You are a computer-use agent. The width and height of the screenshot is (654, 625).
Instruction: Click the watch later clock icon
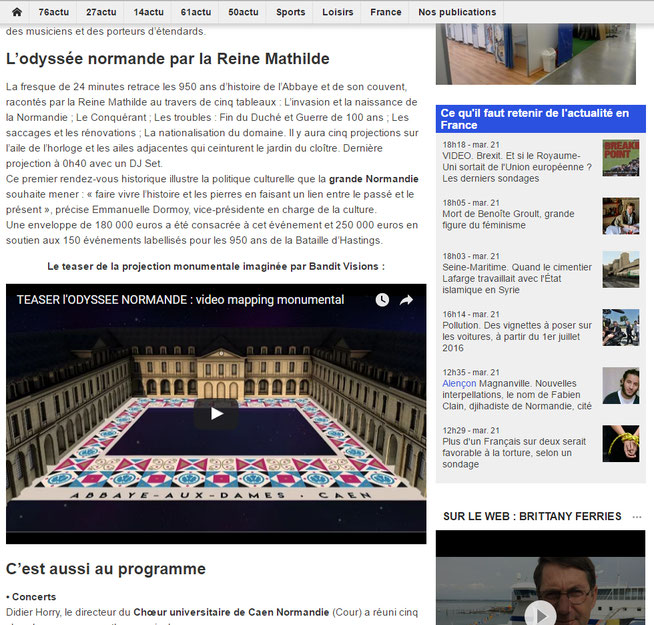[382, 300]
